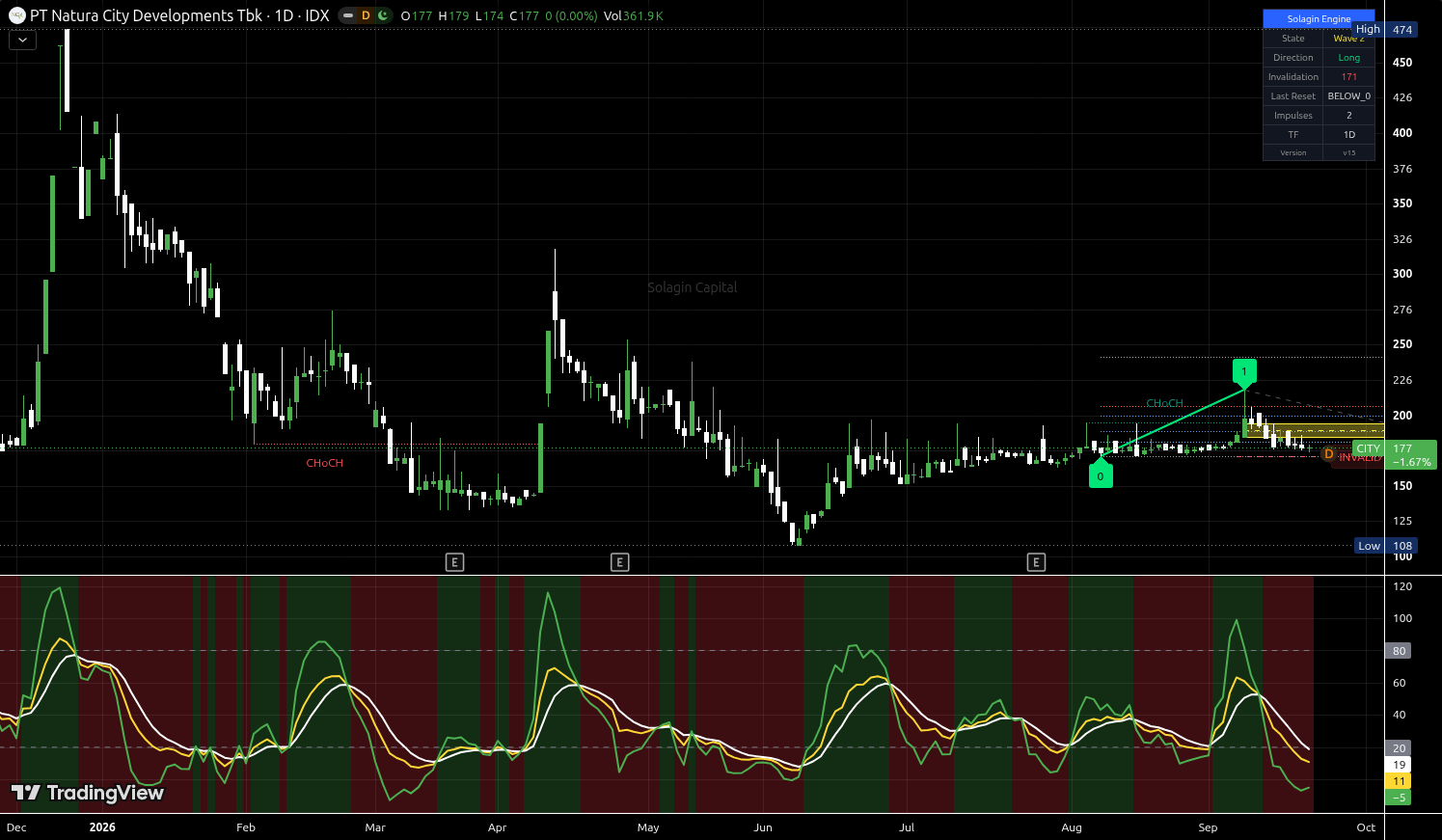Image resolution: width=1442 pixels, height=840 pixels.
Task: Collapse the indicator legend with chevron button
Action: click(x=22, y=41)
